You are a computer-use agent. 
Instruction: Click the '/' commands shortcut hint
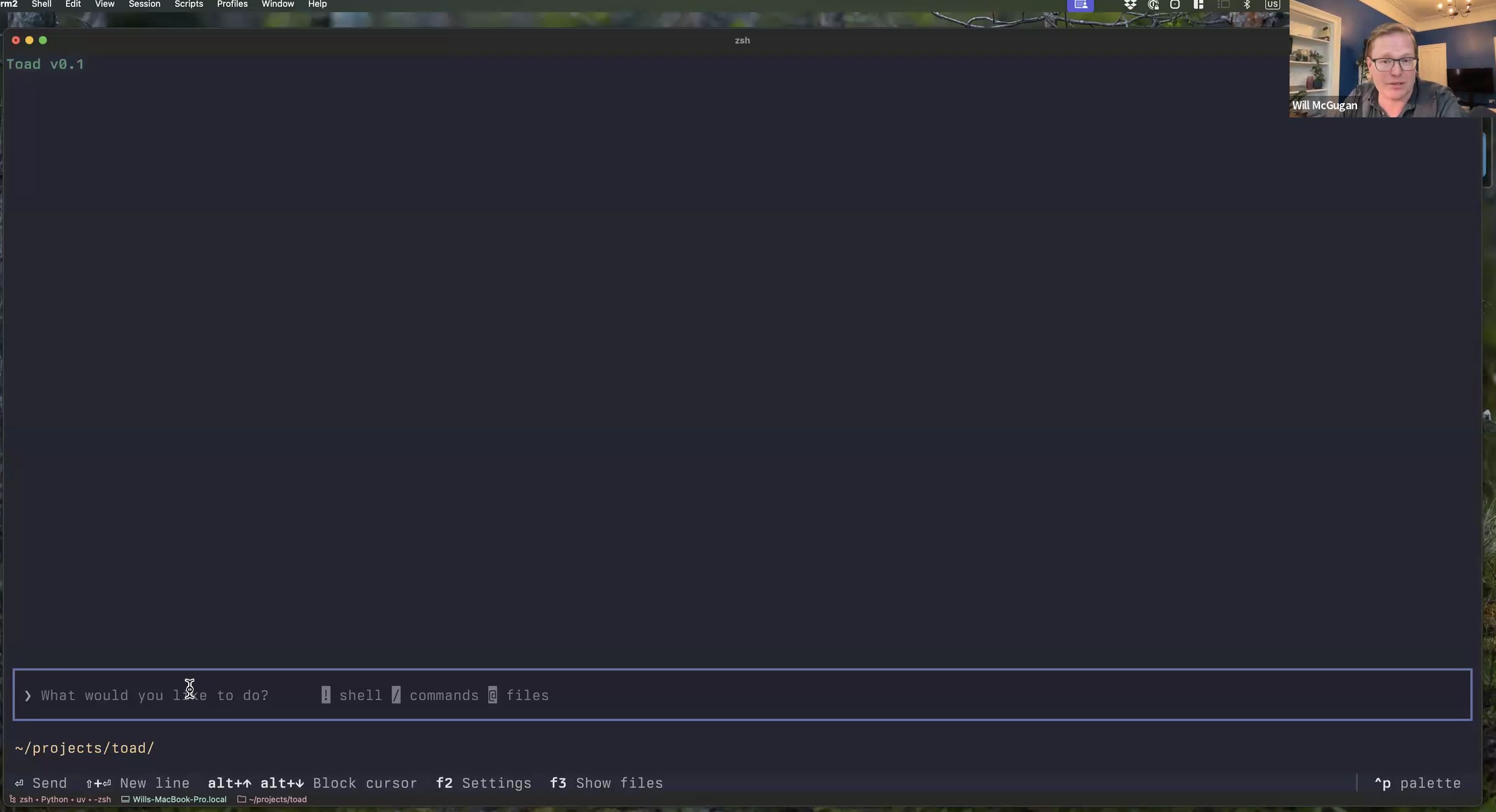(396, 695)
